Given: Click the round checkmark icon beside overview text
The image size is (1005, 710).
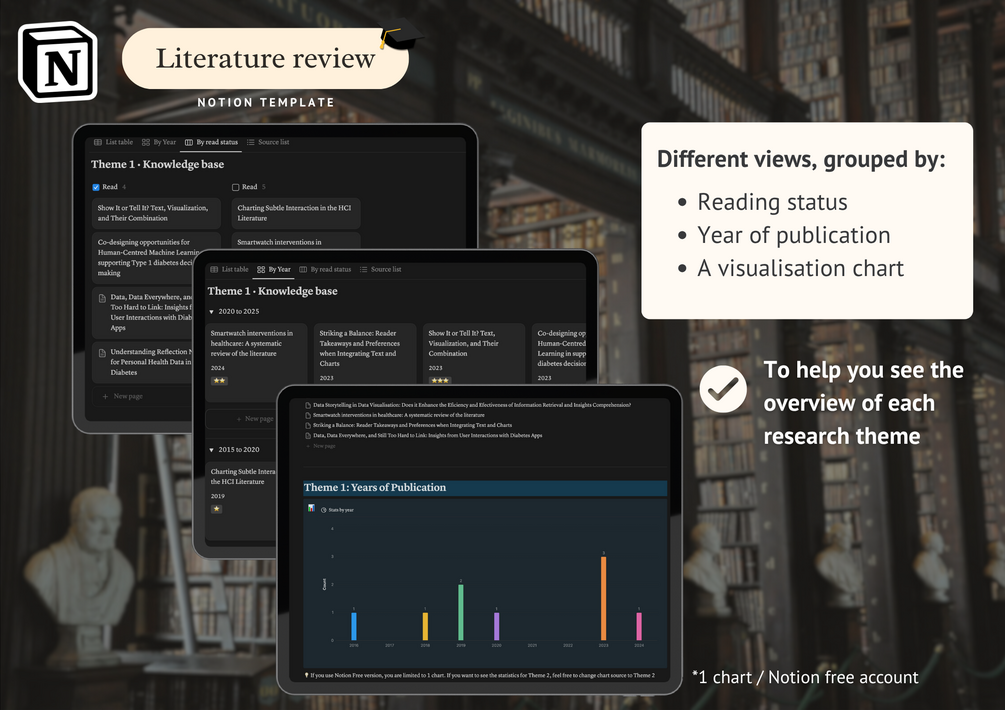Looking at the screenshot, I should point(723,389).
